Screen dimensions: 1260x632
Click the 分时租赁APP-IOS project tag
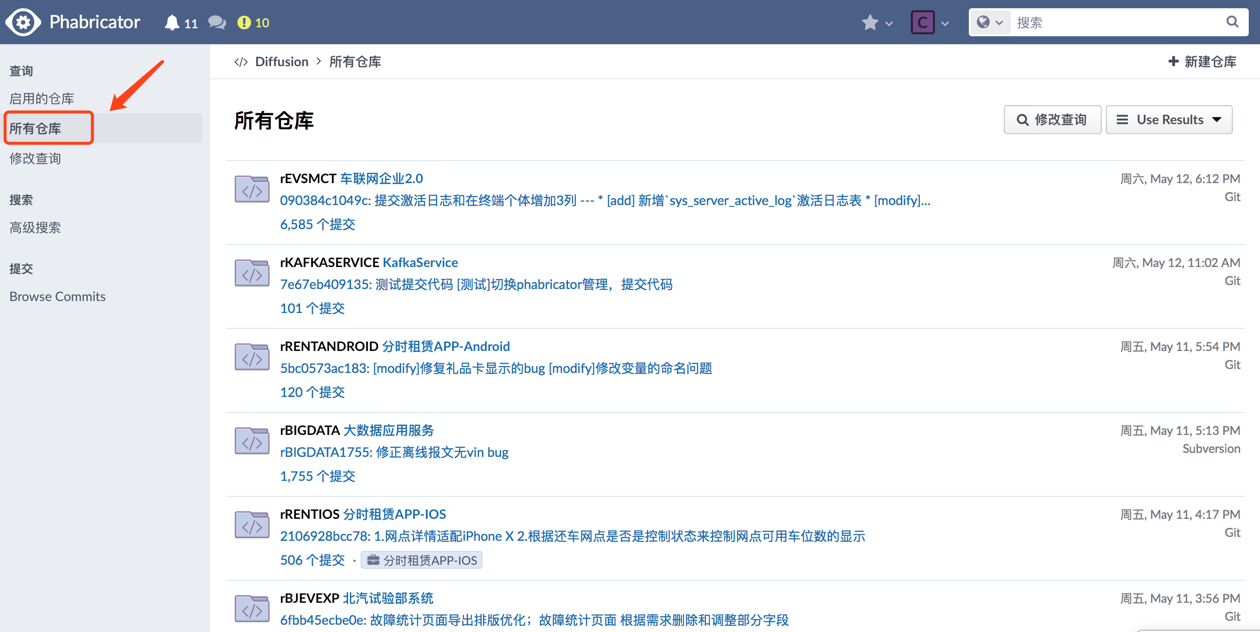422,560
